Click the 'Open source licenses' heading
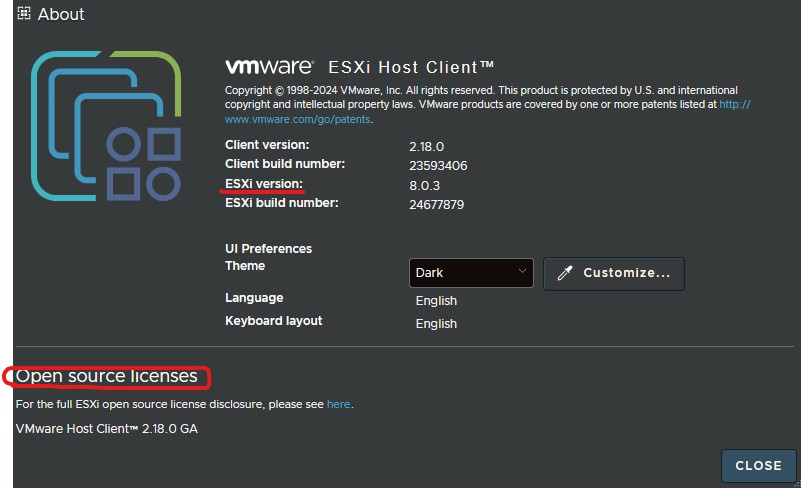The image size is (801, 488). tap(106, 376)
